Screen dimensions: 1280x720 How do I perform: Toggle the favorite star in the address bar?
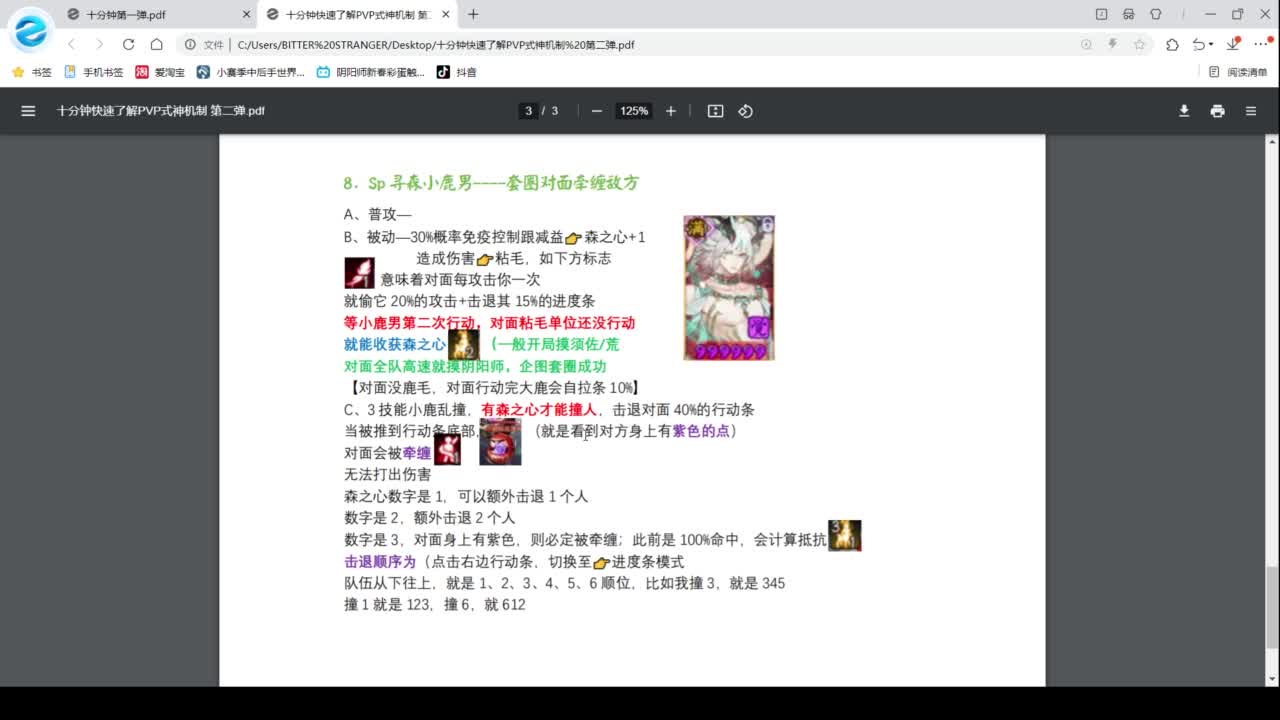click(1140, 44)
